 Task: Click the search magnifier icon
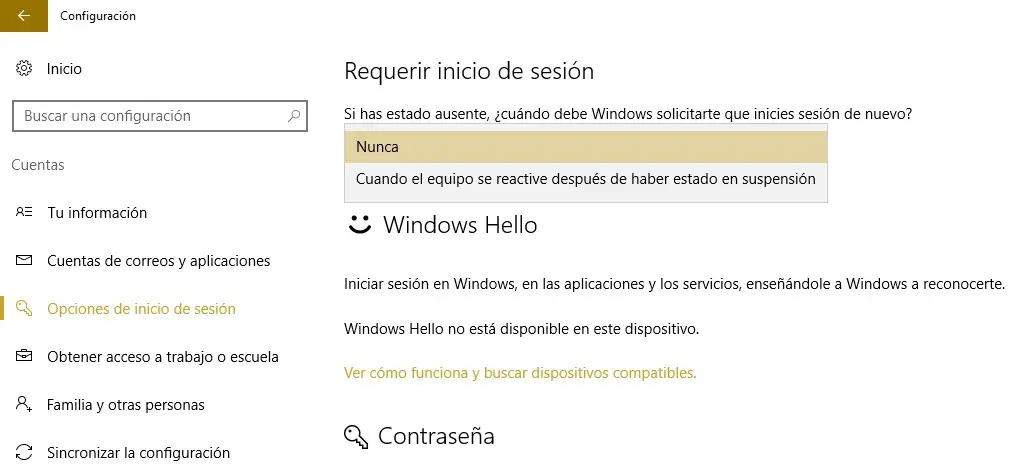pyautogui.click(x=294, y=116)
